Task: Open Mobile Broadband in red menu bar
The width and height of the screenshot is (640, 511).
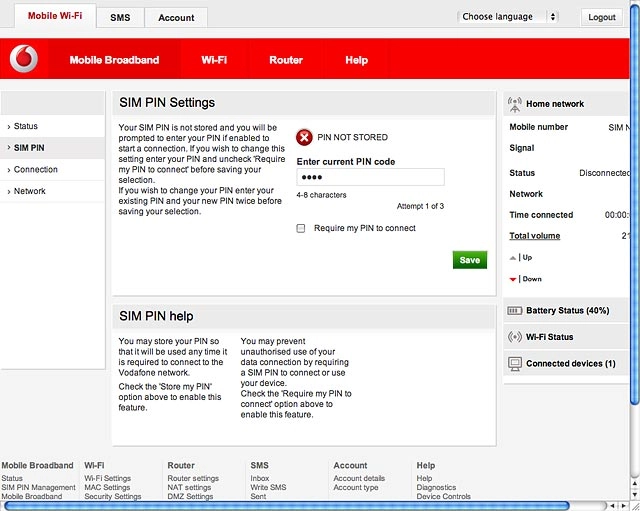Action: [x=114, y=60]
